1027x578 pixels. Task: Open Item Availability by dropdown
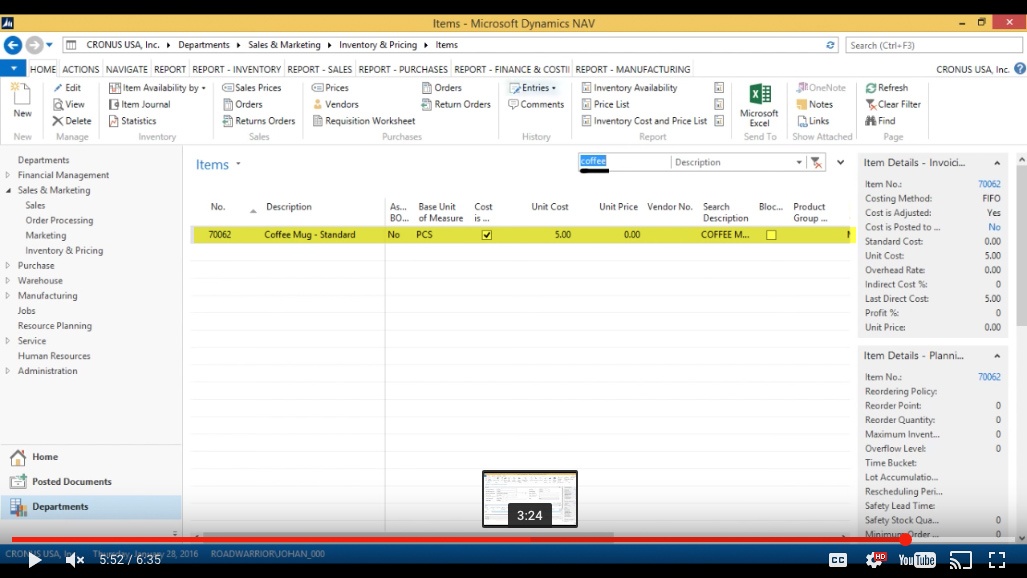(157, 88)
